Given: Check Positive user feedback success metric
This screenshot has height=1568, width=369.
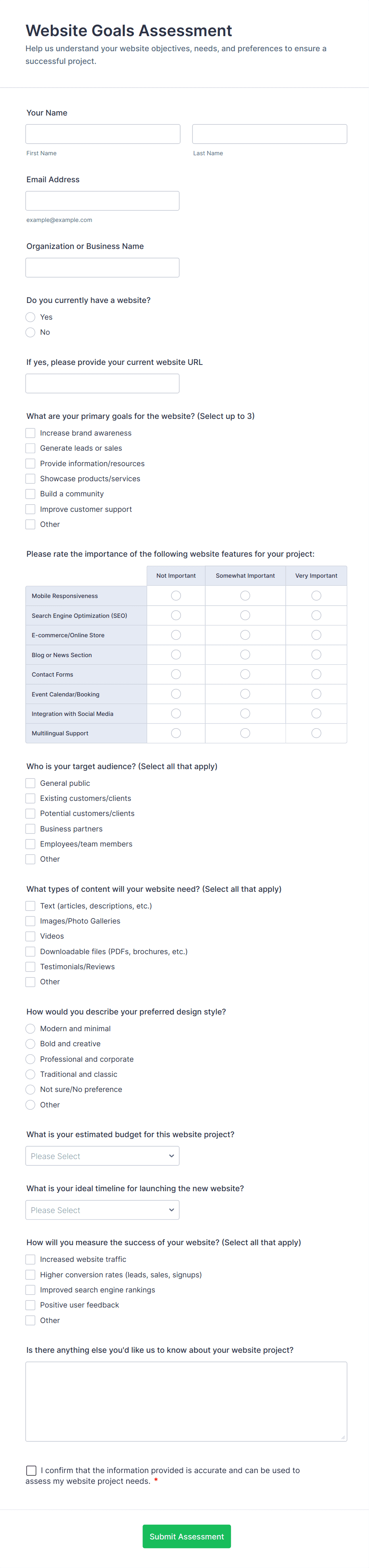Looking at the screenshot, I should pos(31,1304).
